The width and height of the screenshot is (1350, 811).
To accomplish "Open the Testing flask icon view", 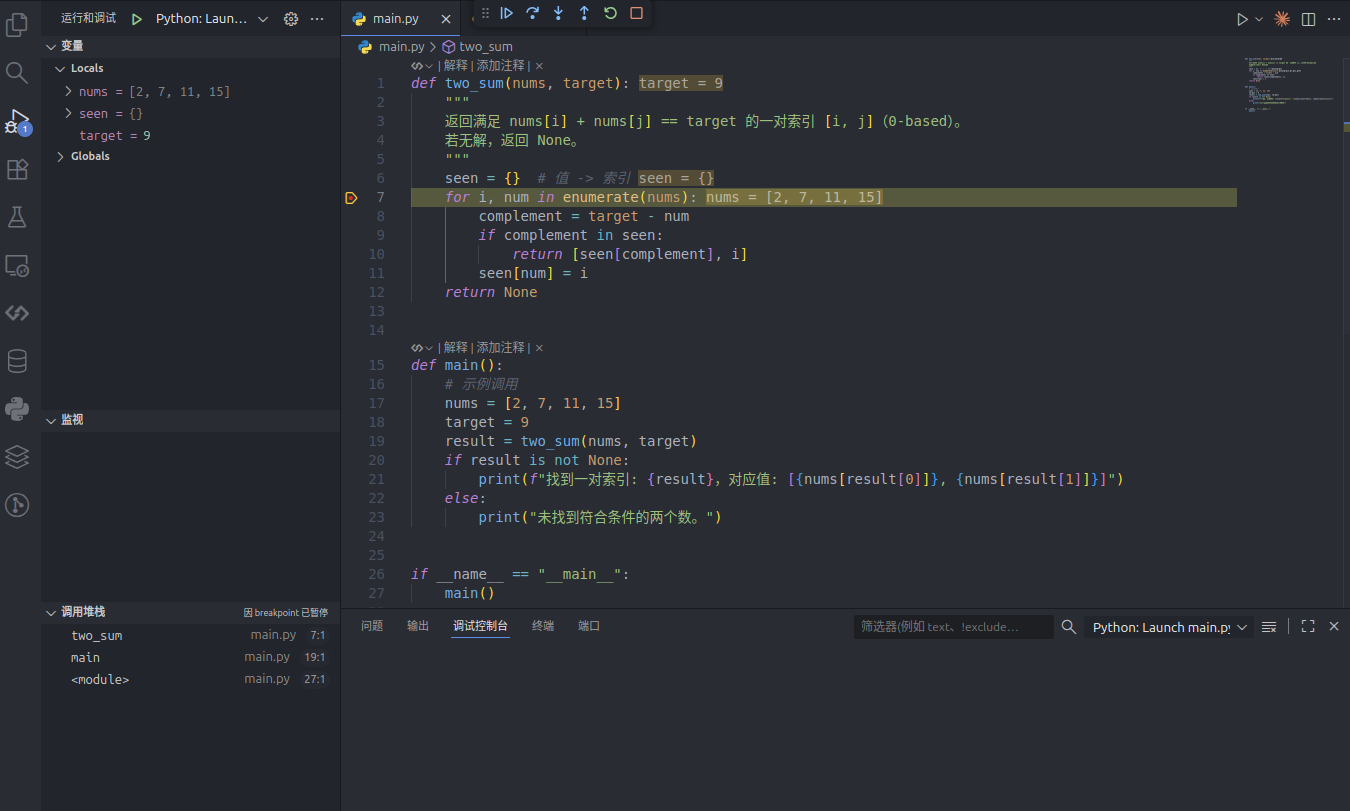I will (17, 217).
